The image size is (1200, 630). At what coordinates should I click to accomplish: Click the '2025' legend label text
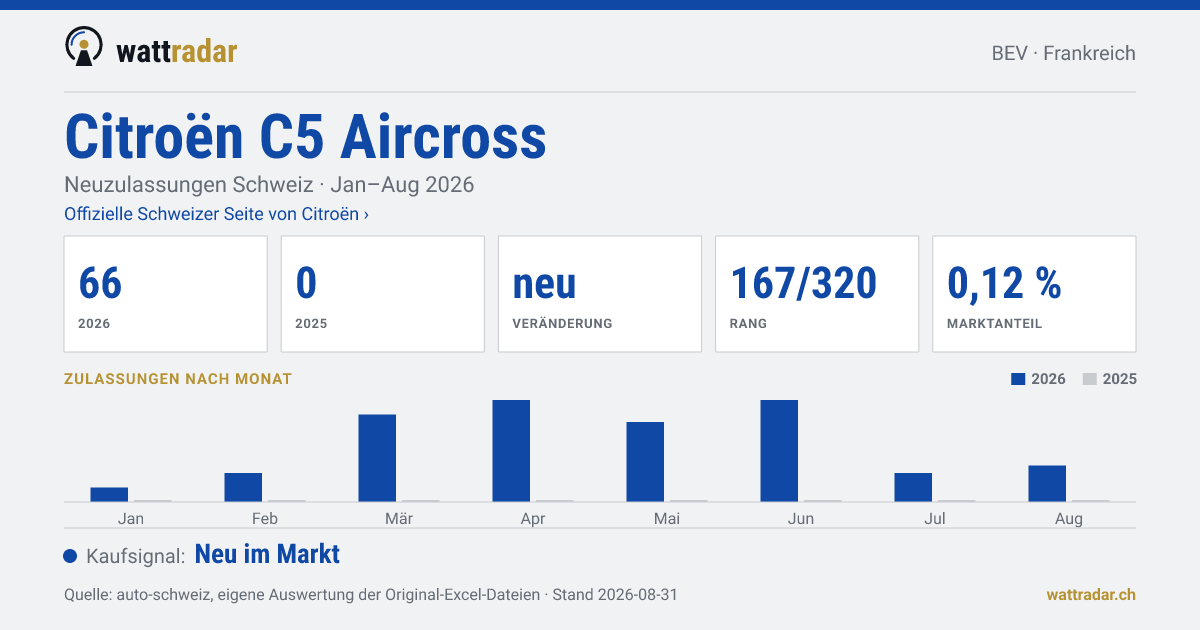[1120, 379]
